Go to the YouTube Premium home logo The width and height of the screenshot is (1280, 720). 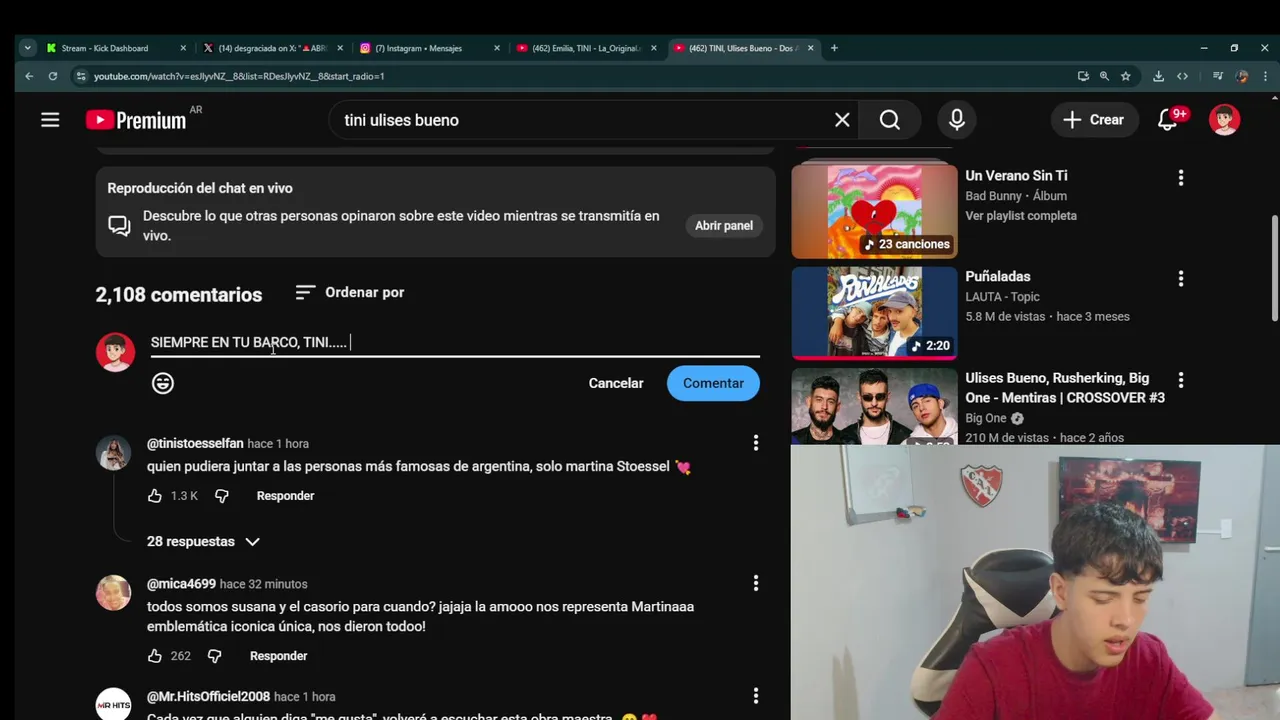(136, 120)
